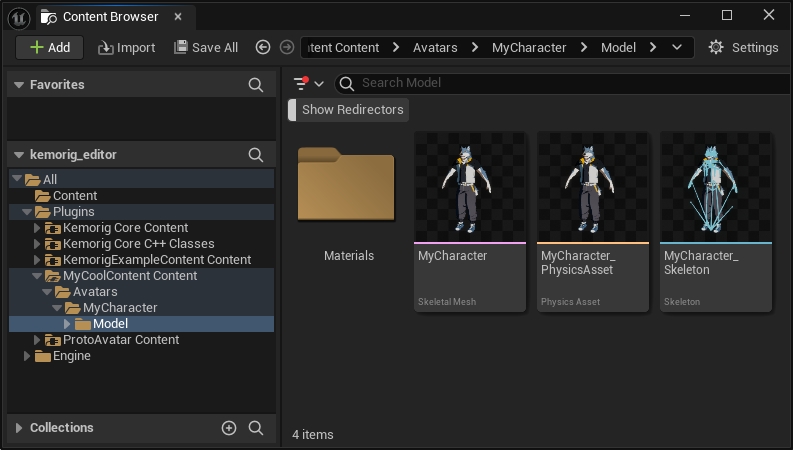Go forward in navigation history
The height and width of the screenshot is (450, 793).
[x=287, y=47]
